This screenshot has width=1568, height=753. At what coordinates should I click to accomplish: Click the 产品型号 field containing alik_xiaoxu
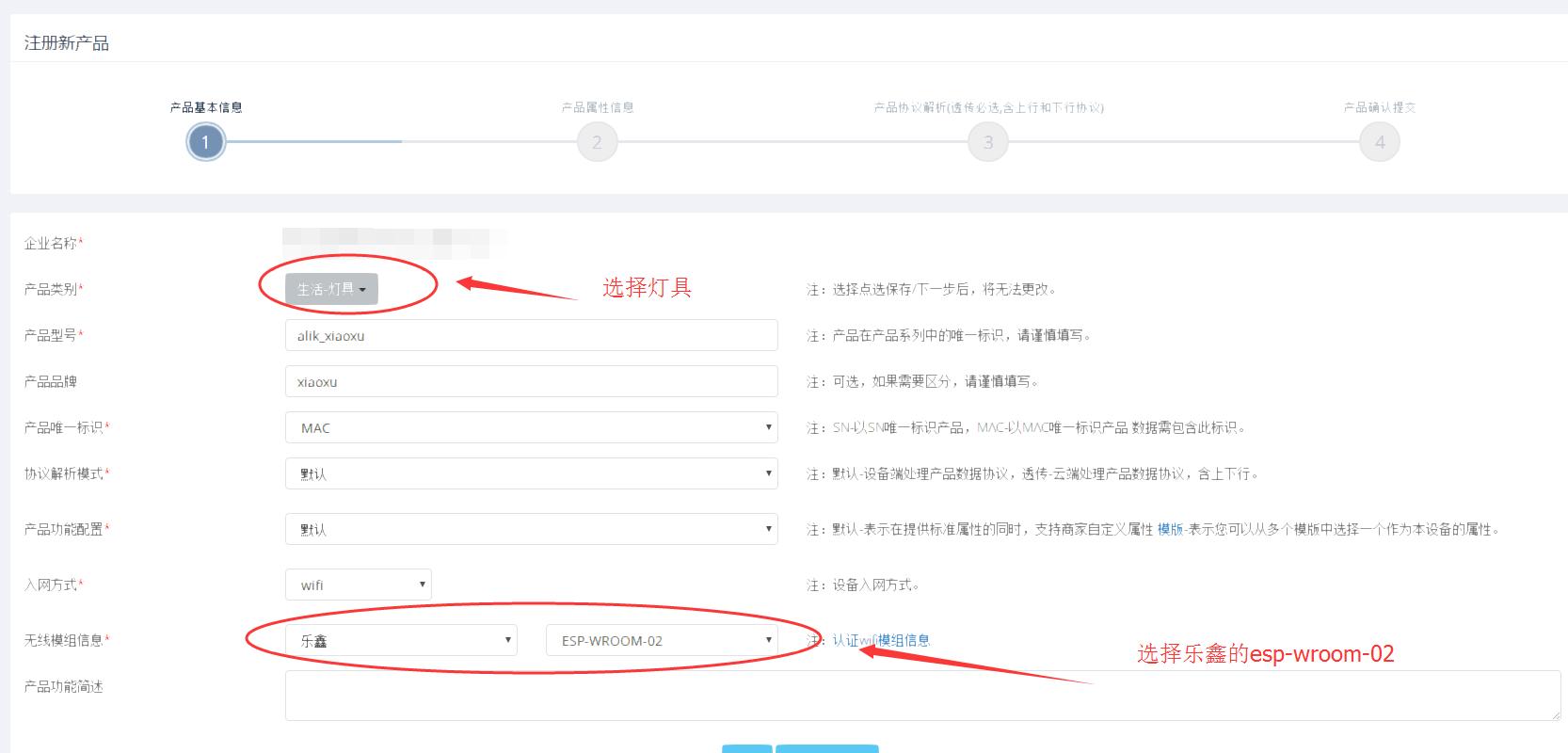(532, 335)
